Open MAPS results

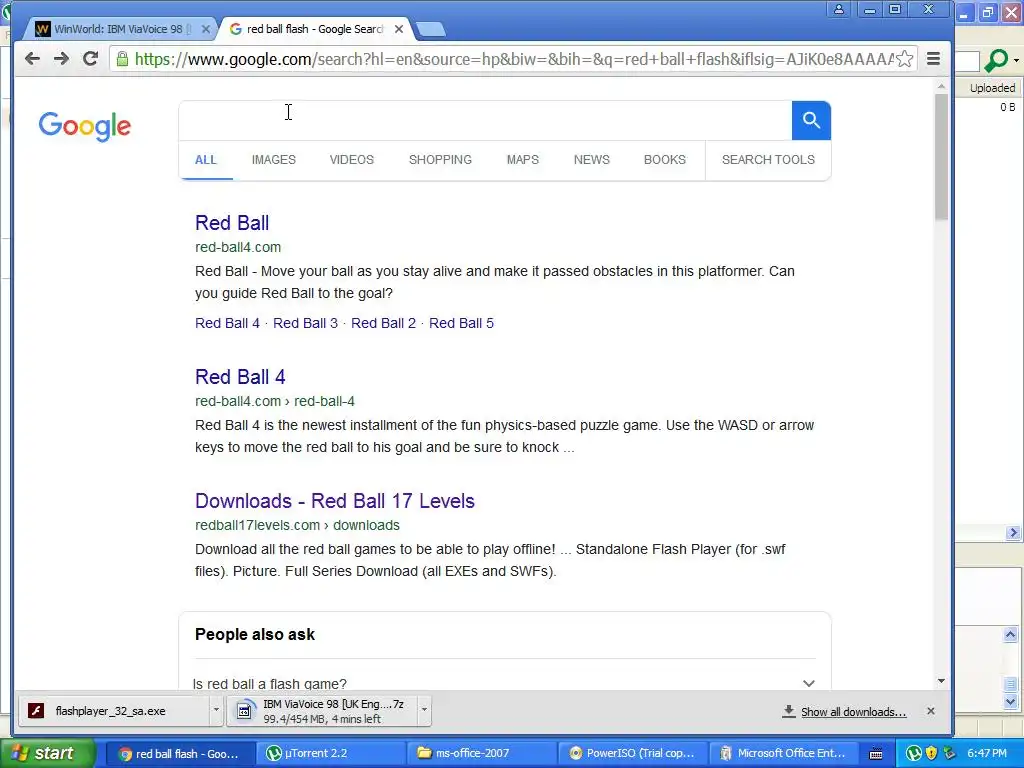(522, 159)
